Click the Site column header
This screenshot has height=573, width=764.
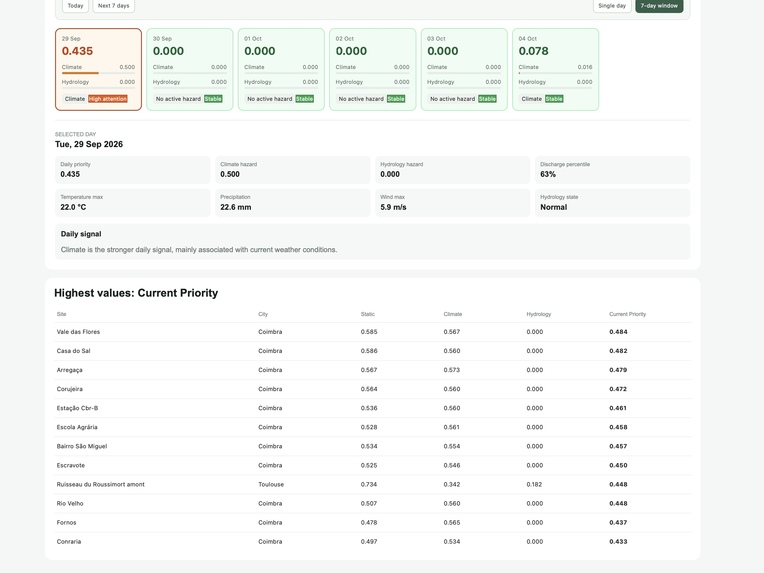click(61, 314)
